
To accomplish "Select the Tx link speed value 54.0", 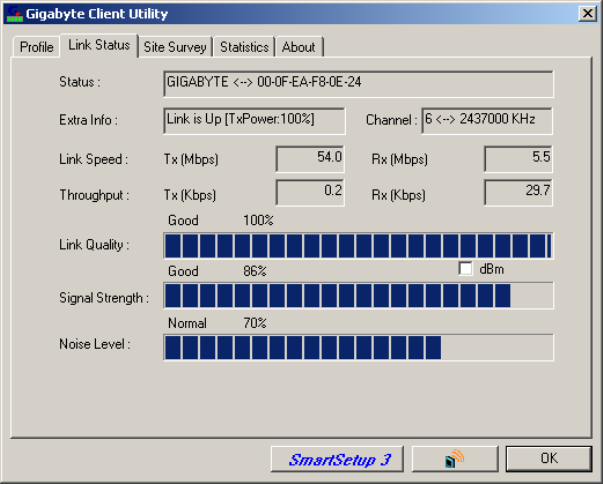I will [310, 159].
